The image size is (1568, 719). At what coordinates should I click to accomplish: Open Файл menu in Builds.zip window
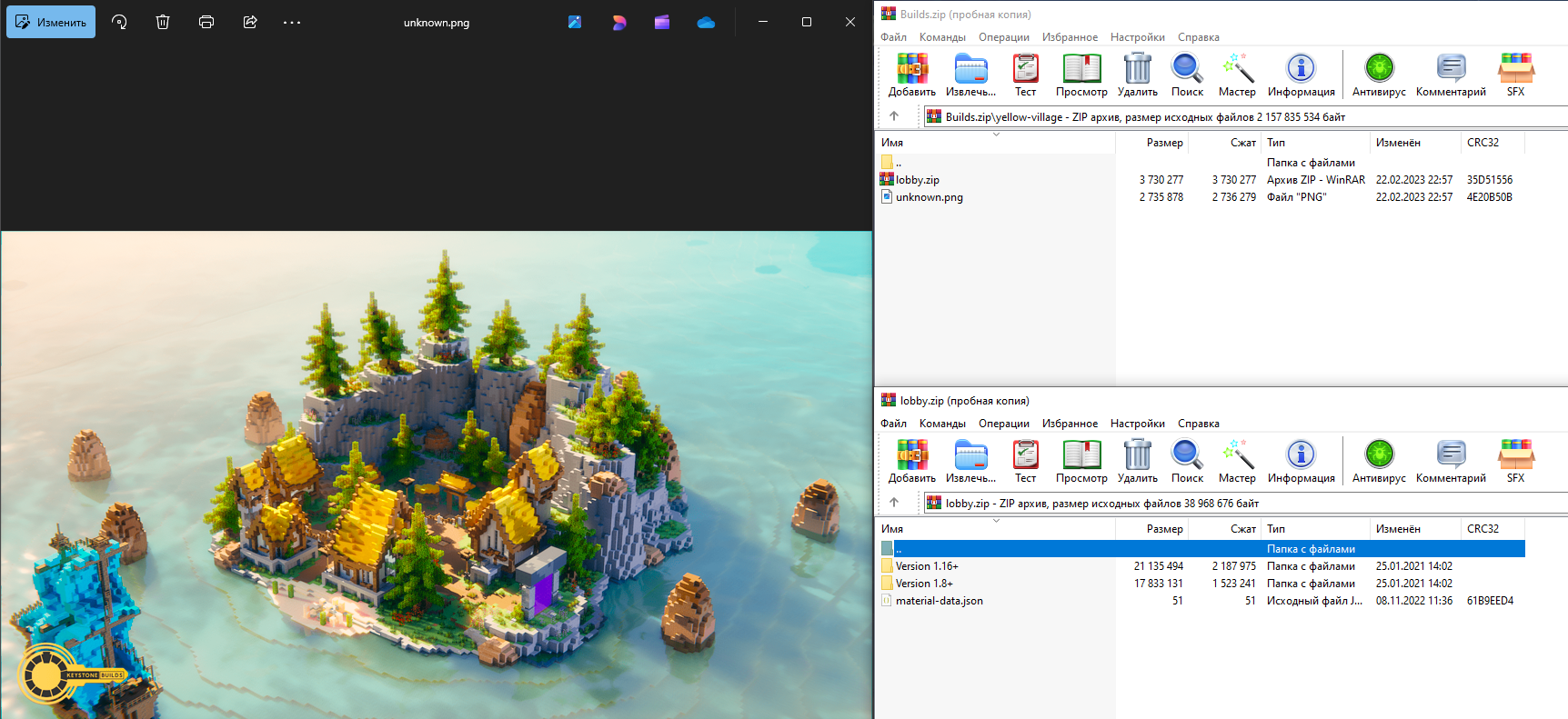[x=893, y=37]
